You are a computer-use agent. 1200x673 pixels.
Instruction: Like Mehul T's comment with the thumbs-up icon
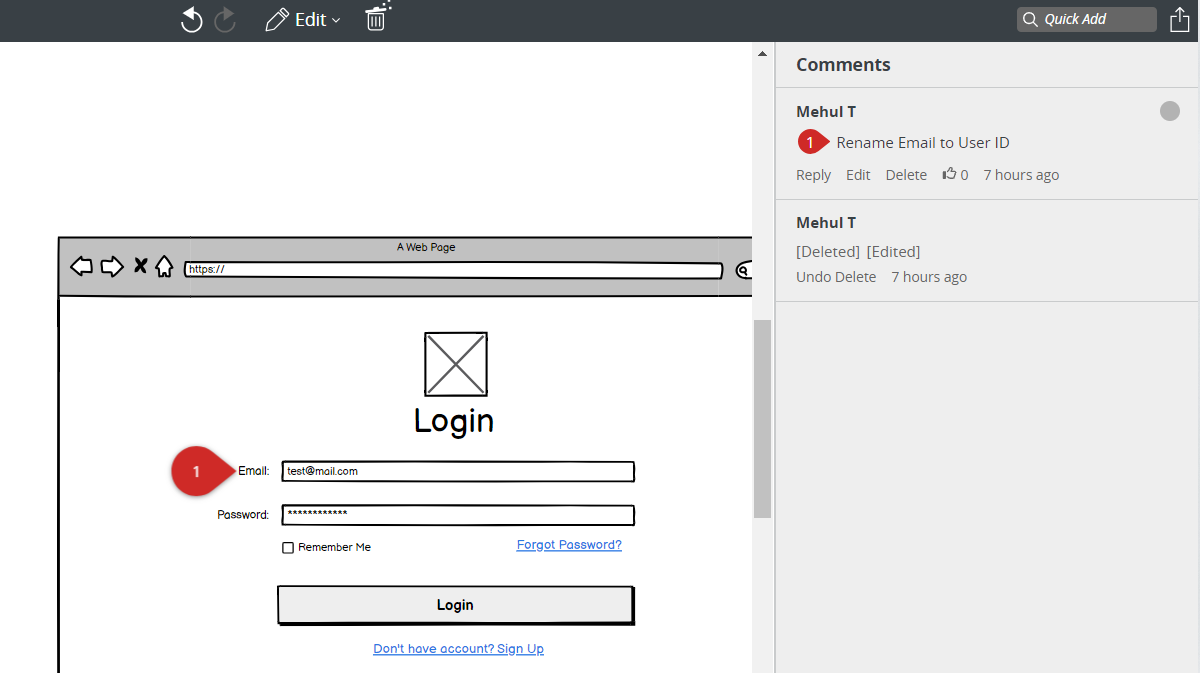pyautogui.click(x=949, y=174)
